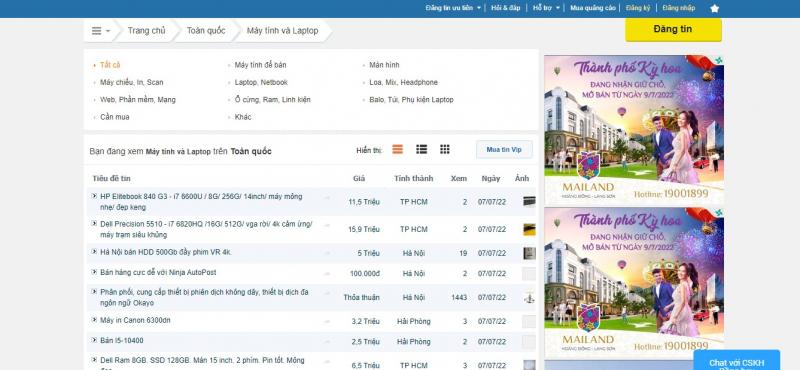Click the yellow Đăng tin button

673,30
